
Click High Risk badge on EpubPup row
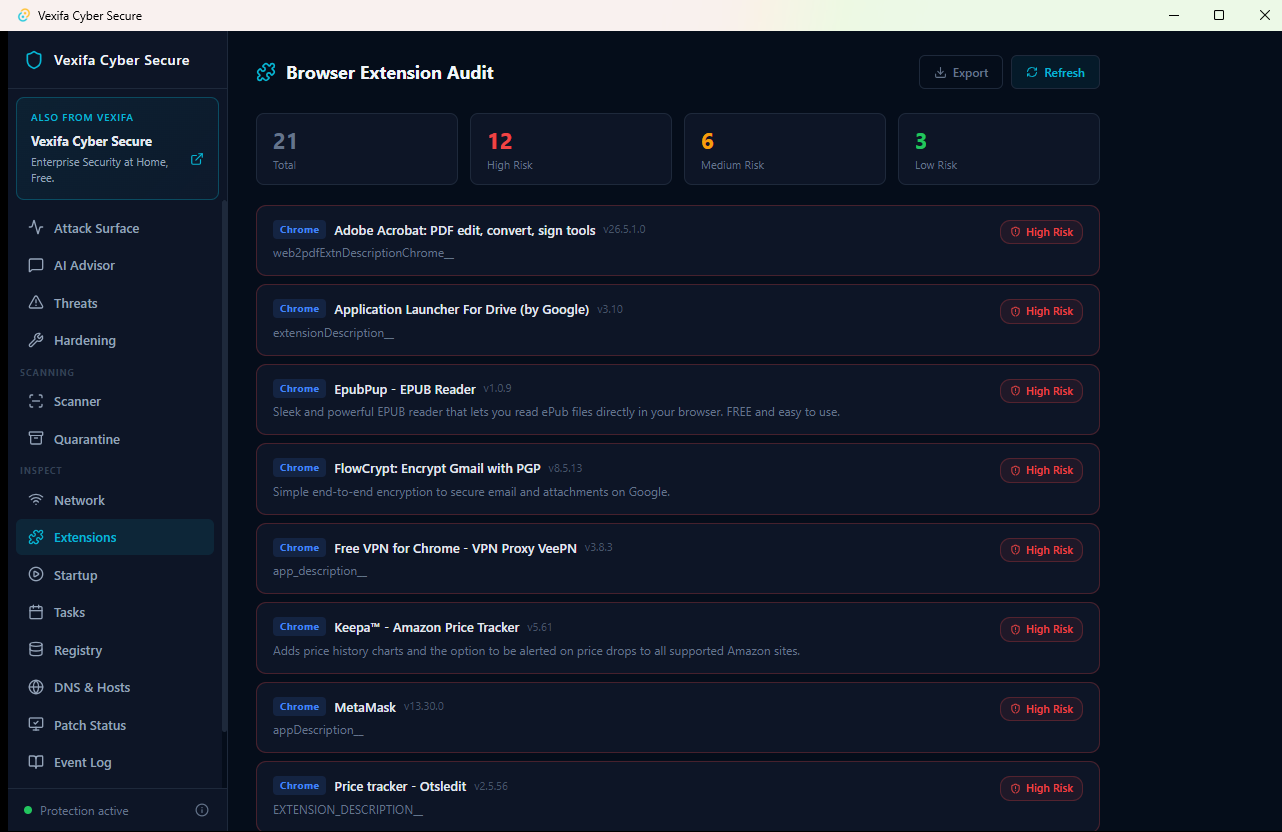[1041, 391]
